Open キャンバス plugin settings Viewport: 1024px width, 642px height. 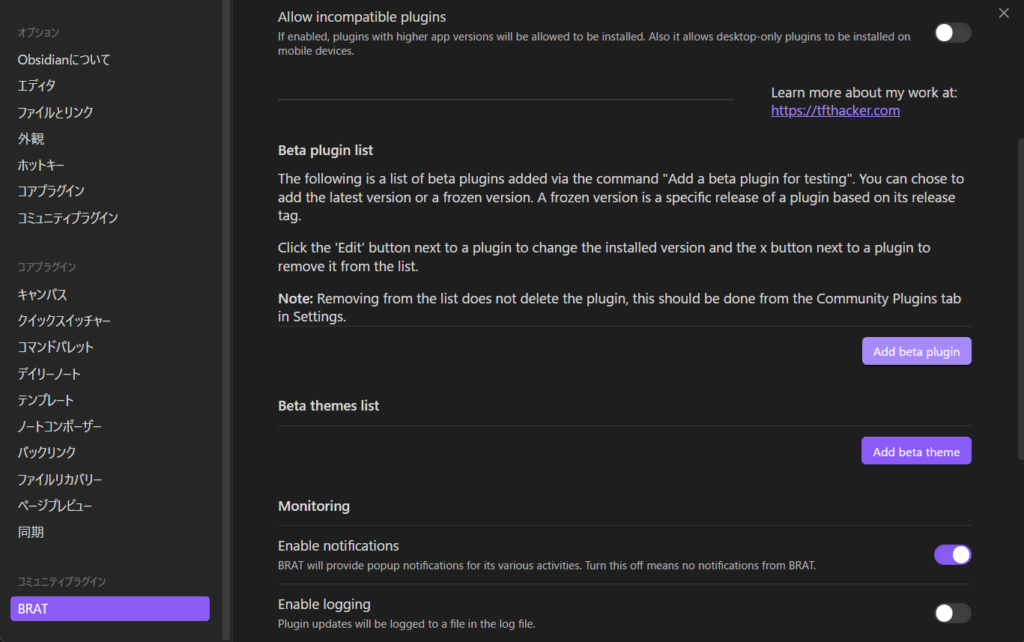[42, 295]
